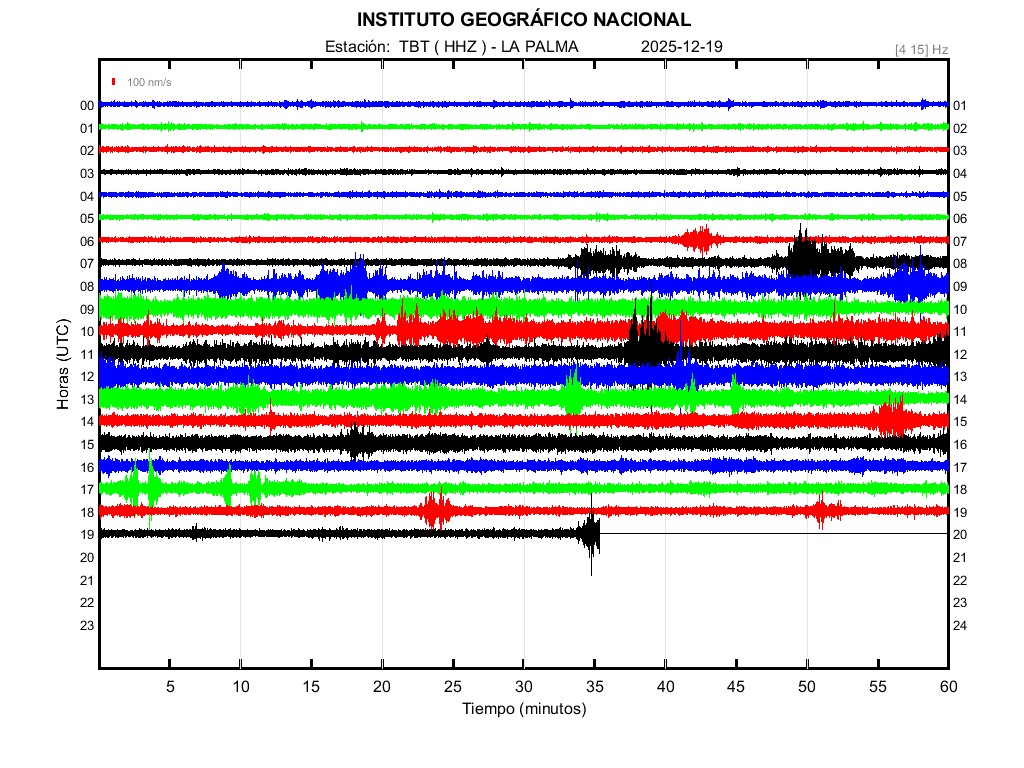Click the red burst on the hour 06 trace
Screen dimensions: 1024x768
(x=698, y=239)
